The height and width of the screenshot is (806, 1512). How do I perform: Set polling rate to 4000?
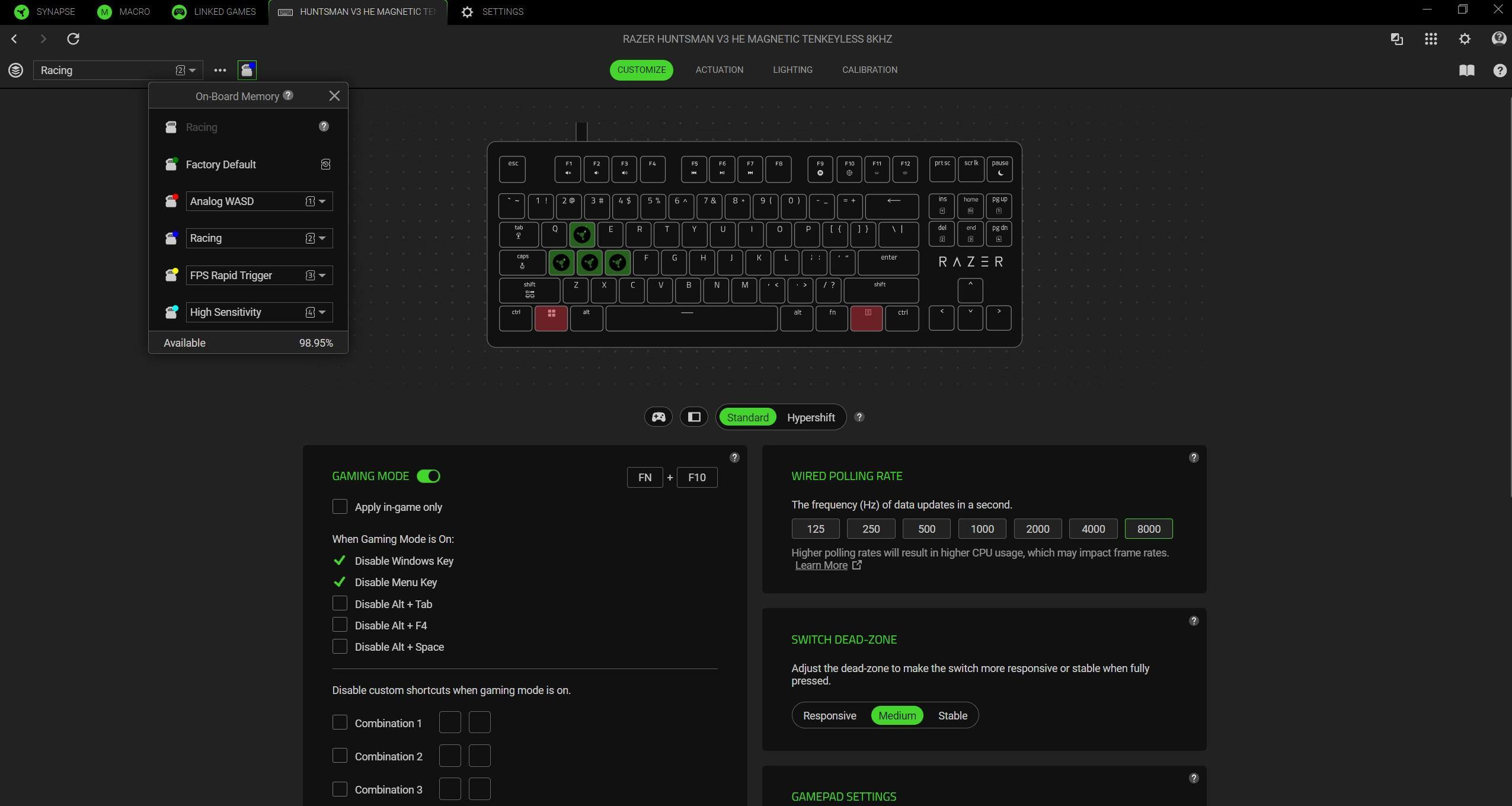[x=1094, y=529]
